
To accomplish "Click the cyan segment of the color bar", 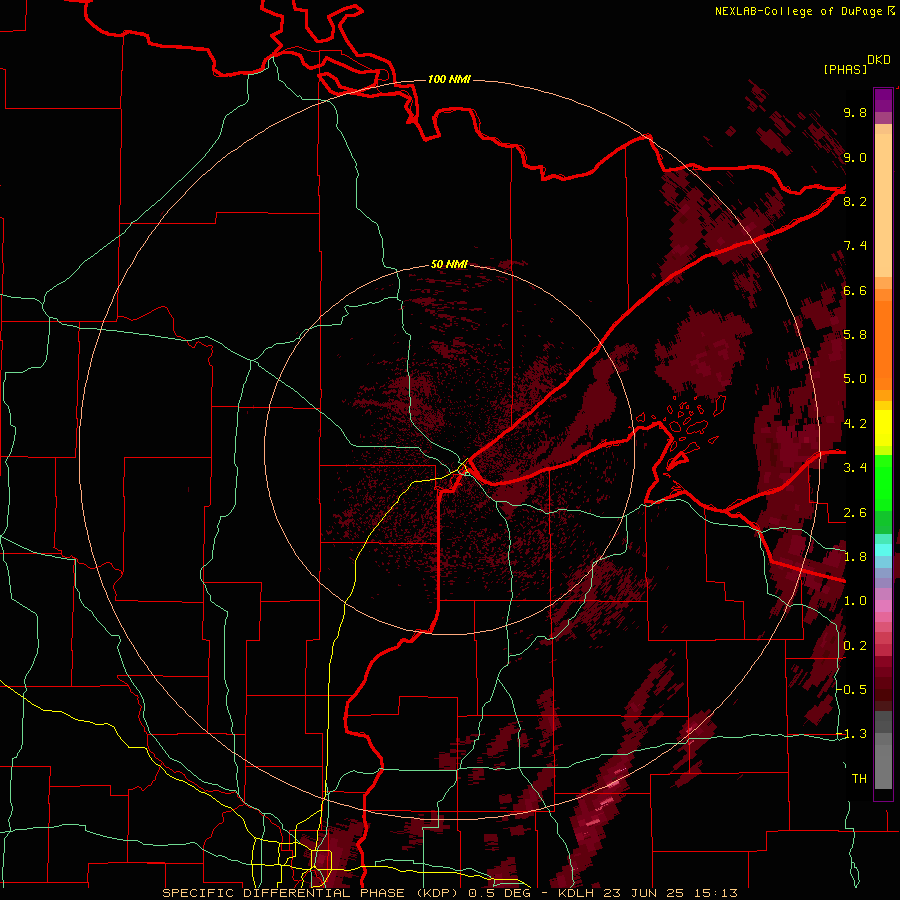I will click(883, 550).
